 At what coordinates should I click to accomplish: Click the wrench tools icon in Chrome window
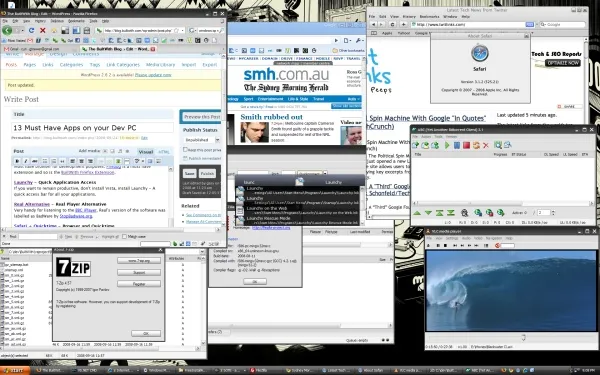359,40
